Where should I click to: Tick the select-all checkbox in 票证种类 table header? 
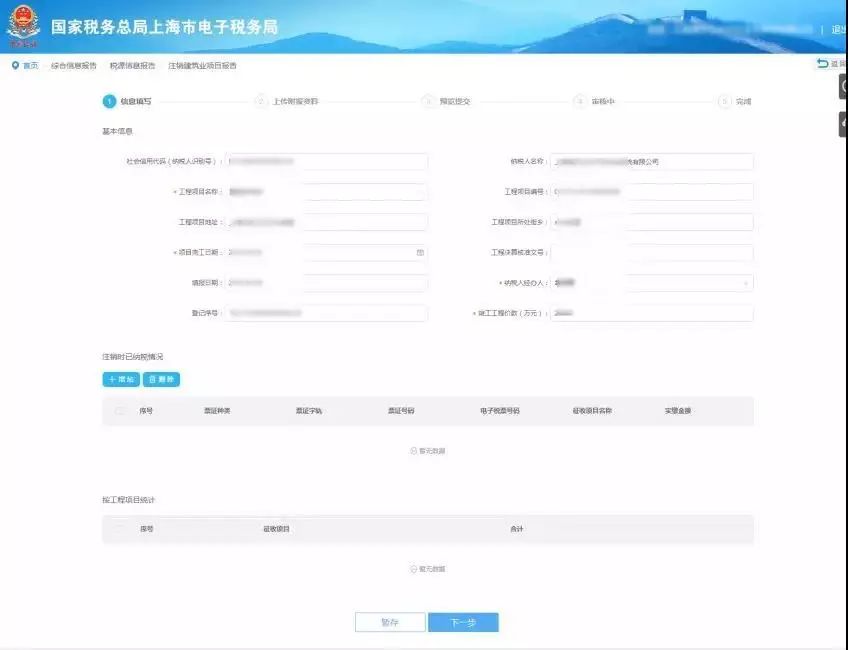(120, 411)
